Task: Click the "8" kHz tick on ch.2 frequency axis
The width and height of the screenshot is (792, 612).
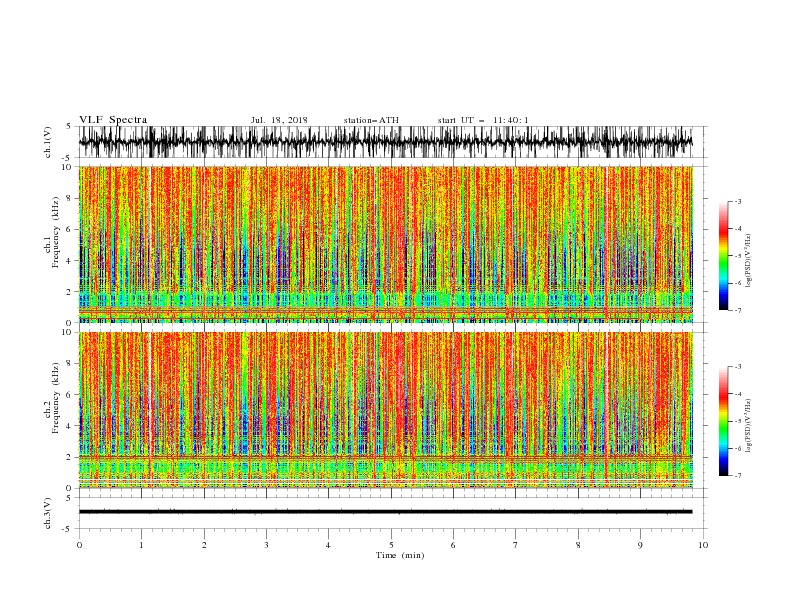Action: point(69,364)
